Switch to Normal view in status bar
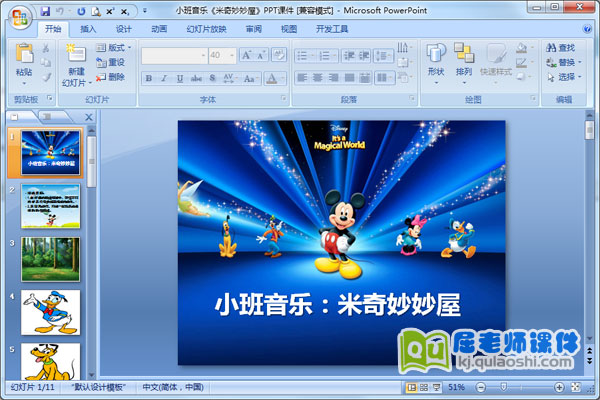This screenshot has height=400, width=600. (412, 387)
